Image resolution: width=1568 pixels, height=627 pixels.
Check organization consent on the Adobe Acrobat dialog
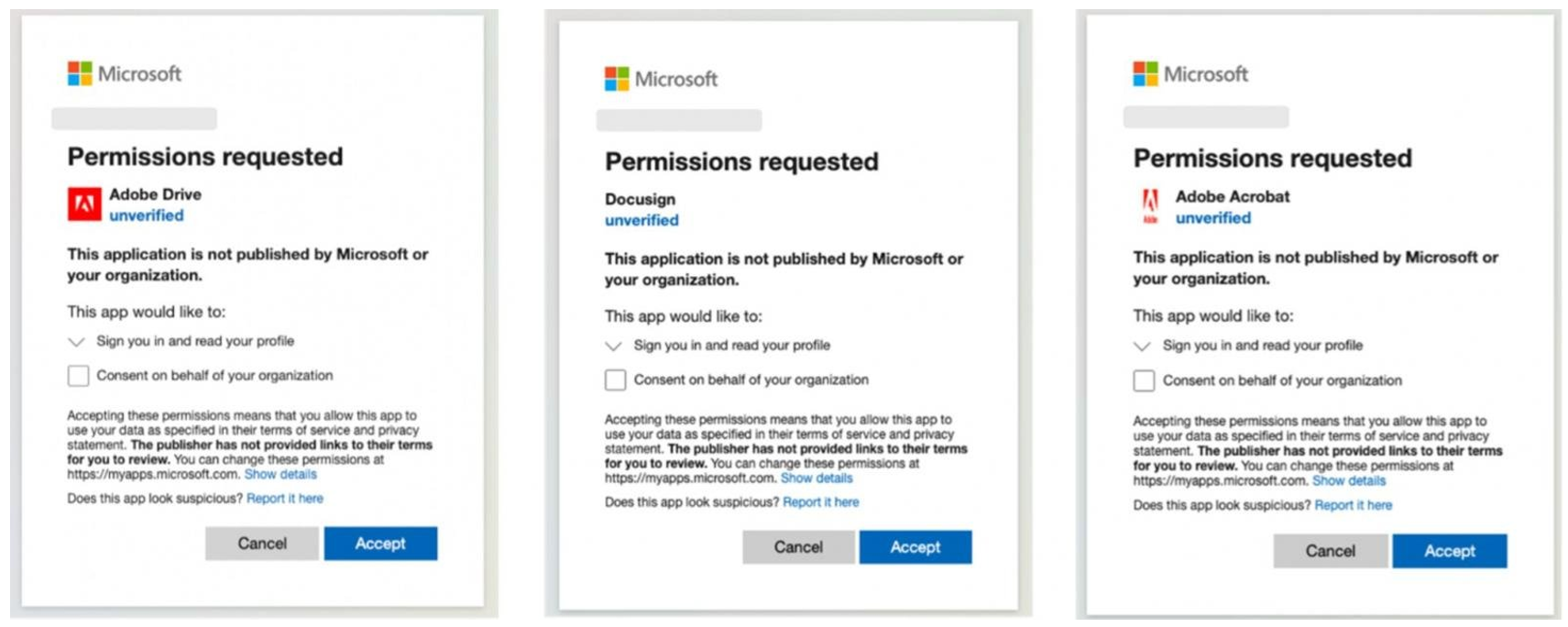tap(1144, 379)
